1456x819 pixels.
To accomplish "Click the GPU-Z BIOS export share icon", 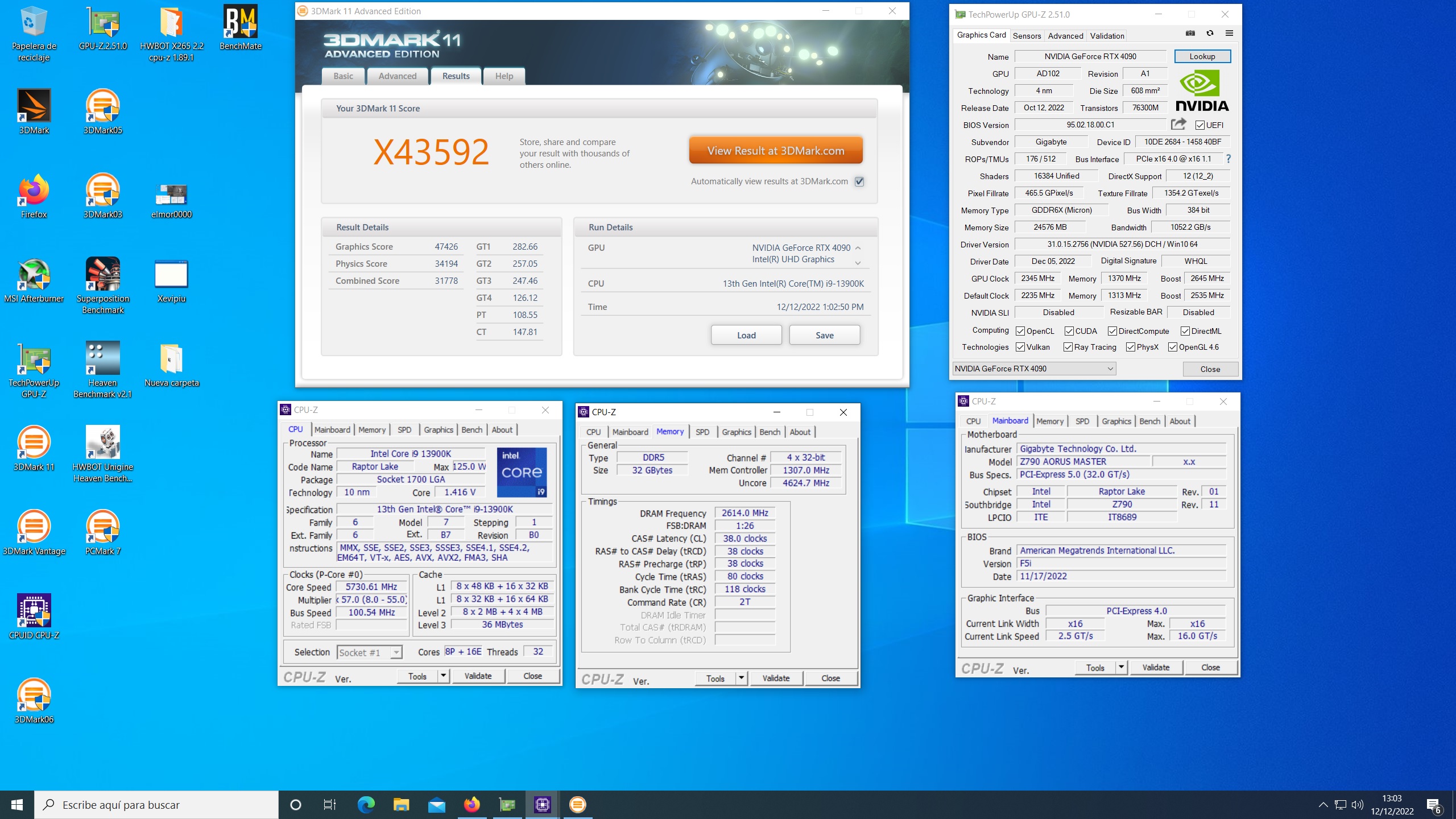I will [1178, 124].
